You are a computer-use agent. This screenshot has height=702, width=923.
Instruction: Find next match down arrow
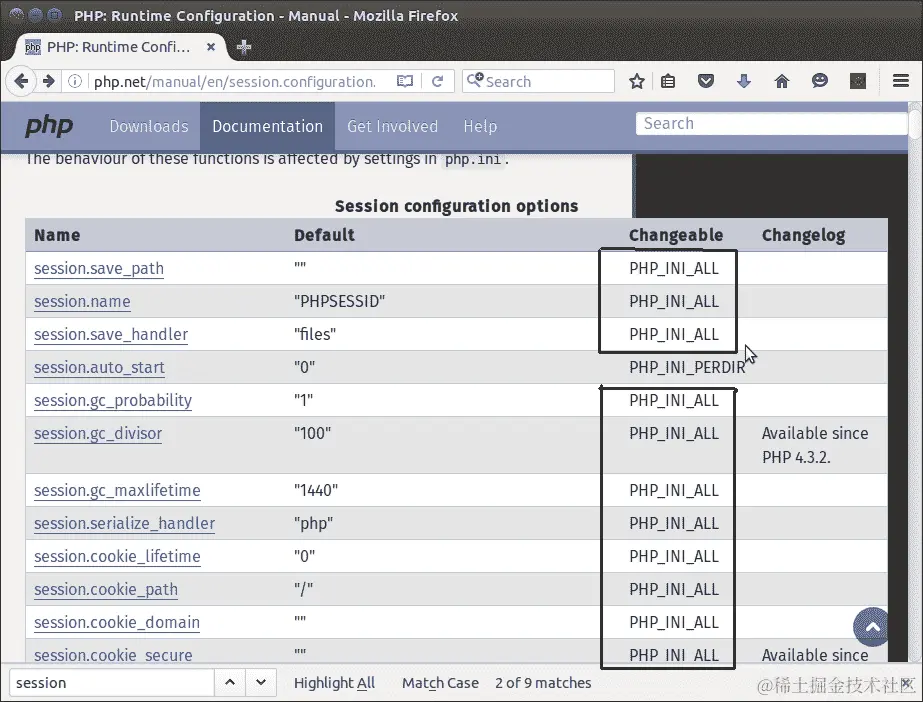coord(261,683)
